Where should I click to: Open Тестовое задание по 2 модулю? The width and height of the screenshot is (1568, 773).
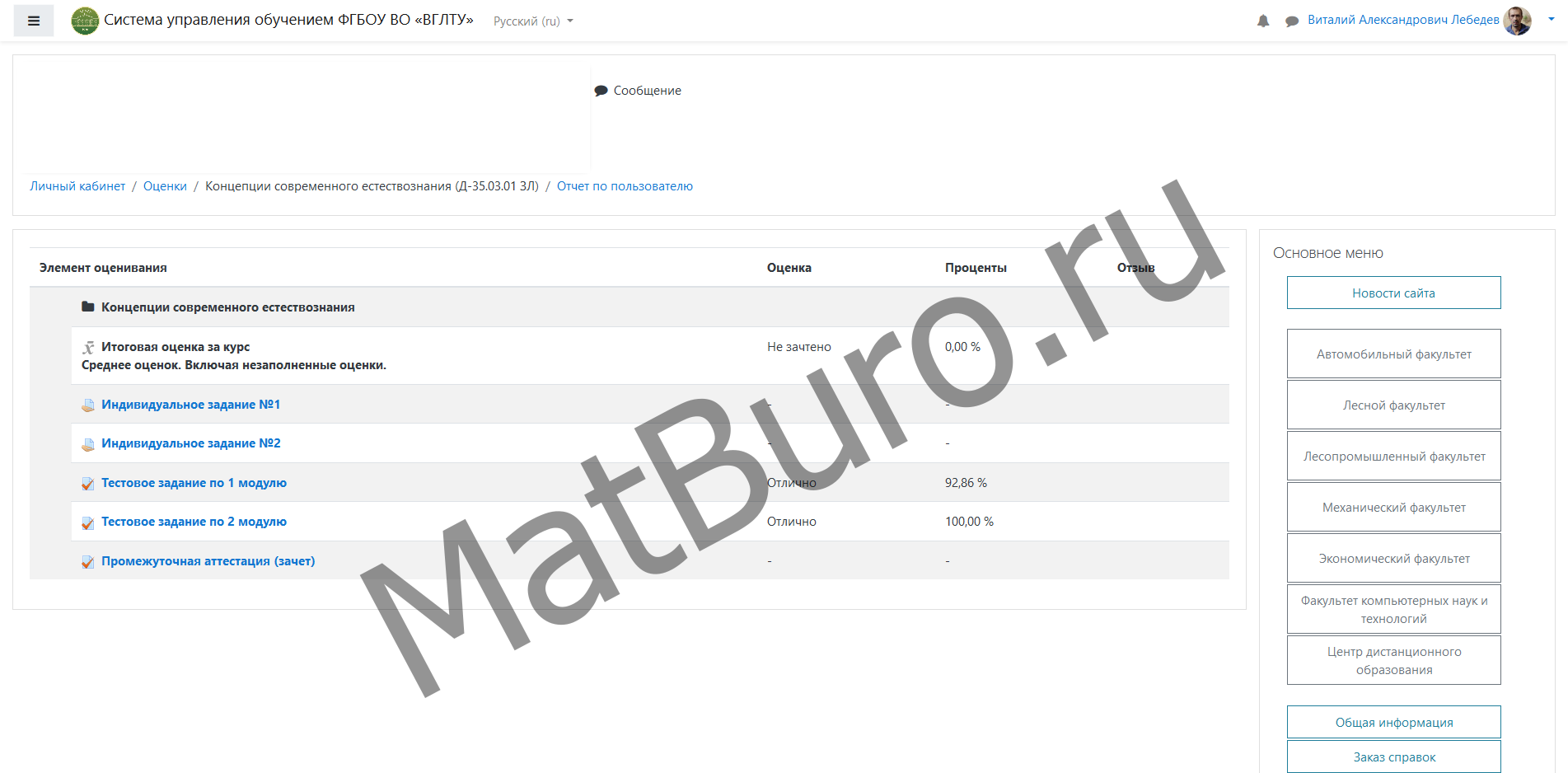pyautogui.click(x=194, y=522)
